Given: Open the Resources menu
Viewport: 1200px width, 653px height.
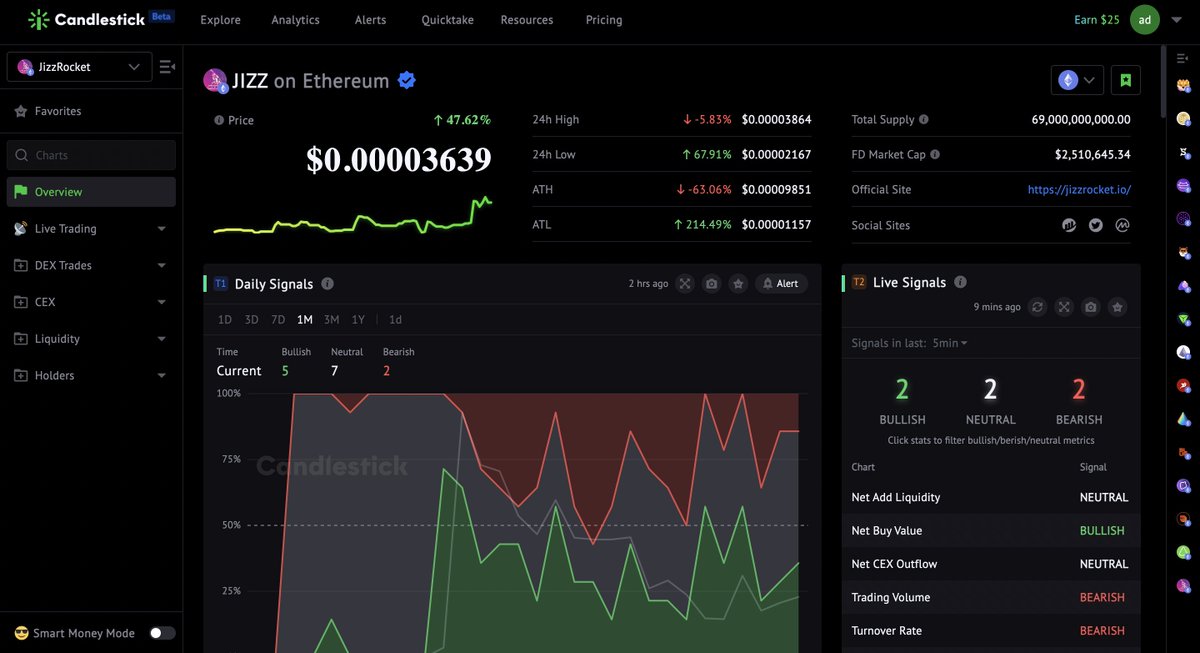Looking at the screenshot, I should 527,20.
